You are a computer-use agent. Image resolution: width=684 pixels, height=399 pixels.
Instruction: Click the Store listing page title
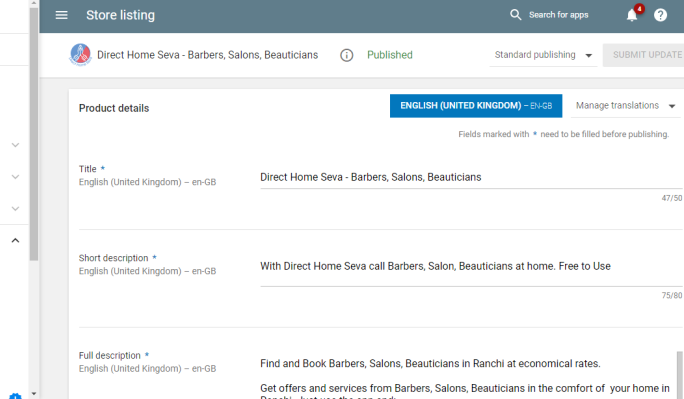(x=120, y=15)
